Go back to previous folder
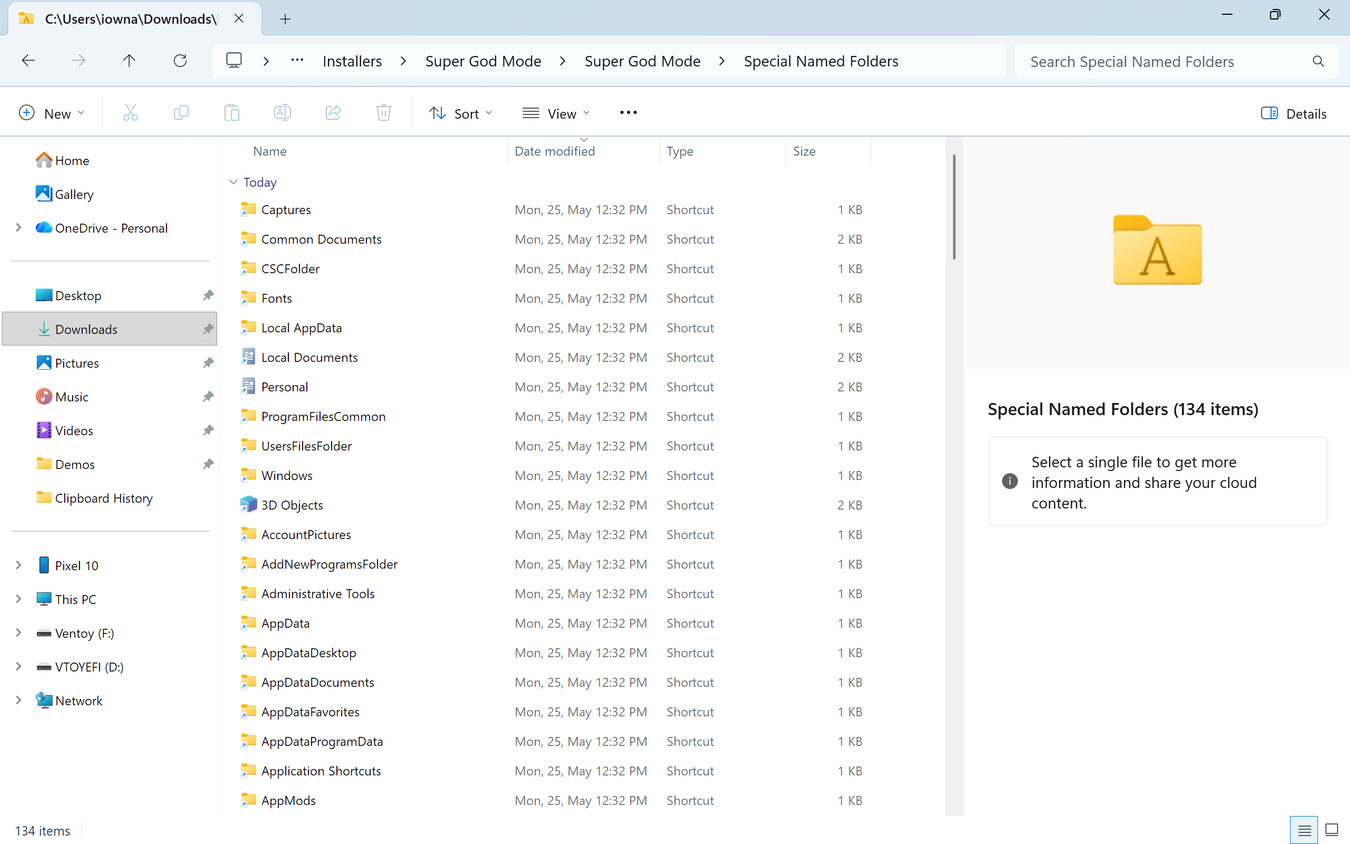 28,61
